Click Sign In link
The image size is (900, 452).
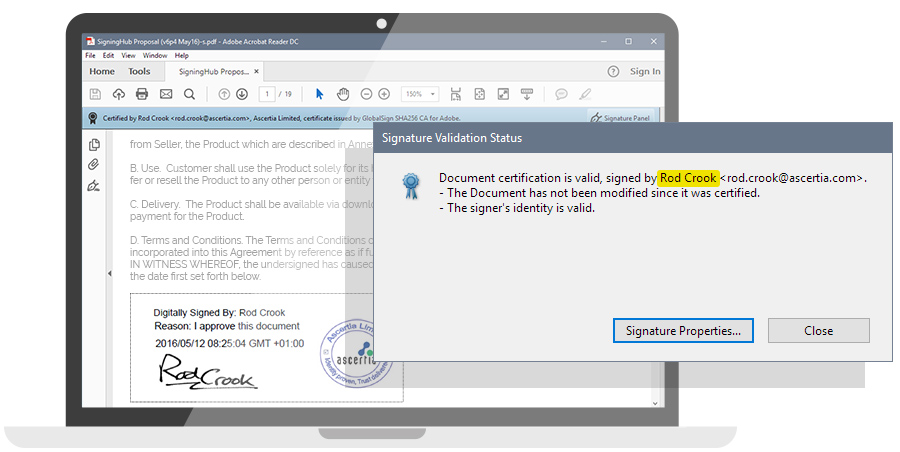pos(645,71)
